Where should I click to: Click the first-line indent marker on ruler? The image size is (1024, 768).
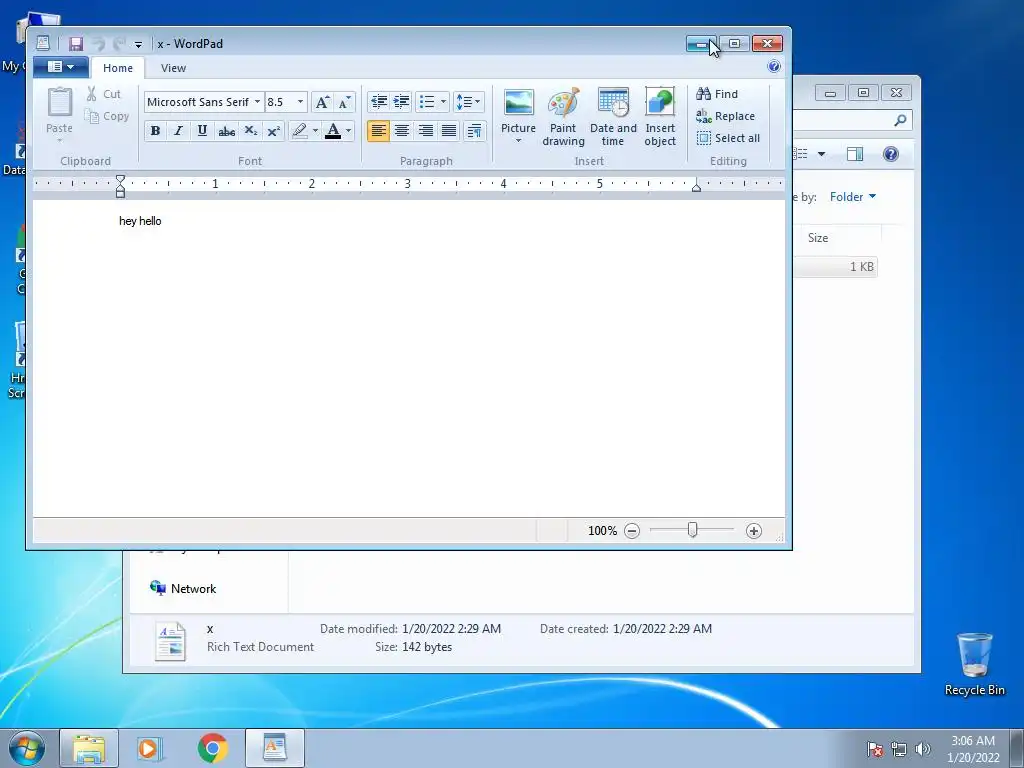coord(120,180)
